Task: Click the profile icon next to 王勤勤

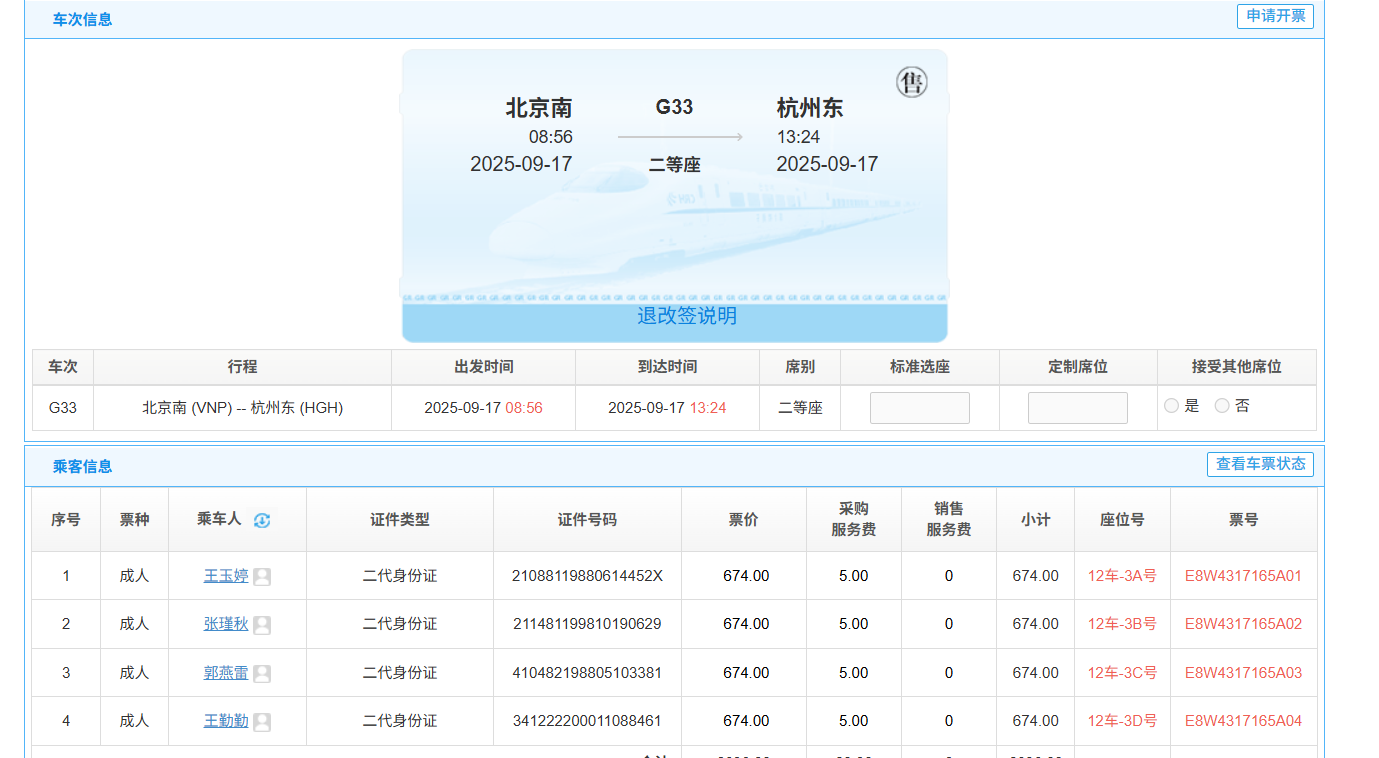Action: [x=262, y=722]
